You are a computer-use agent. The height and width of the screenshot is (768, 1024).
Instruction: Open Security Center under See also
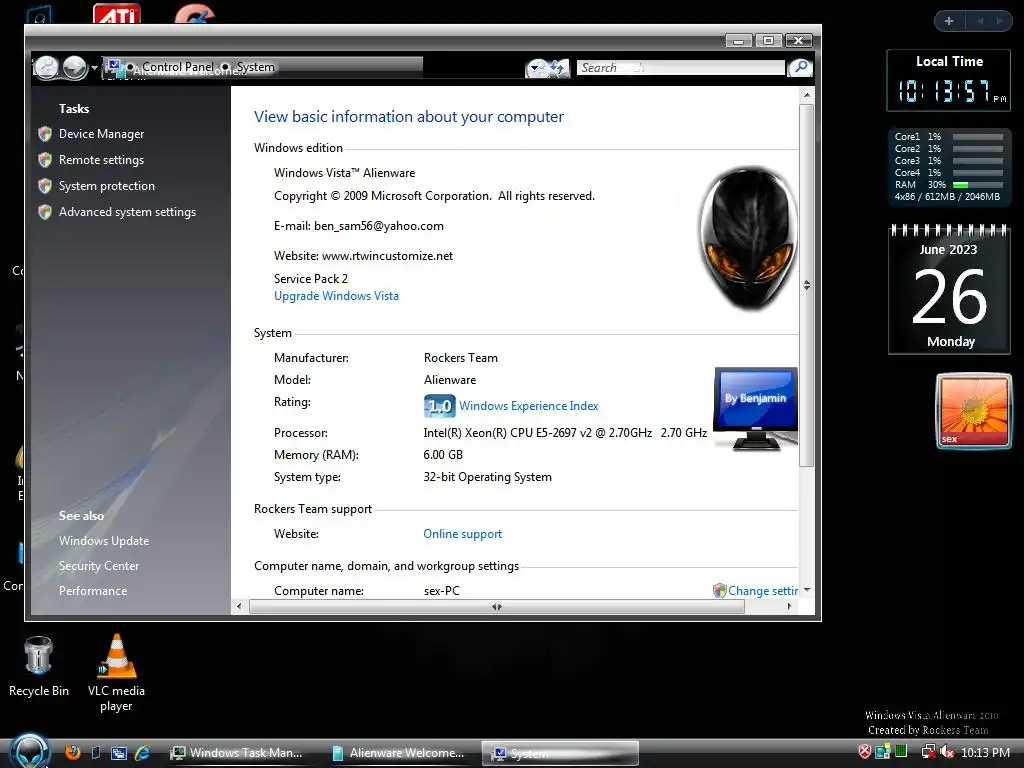pyautogui.click(x=99, y=566)
